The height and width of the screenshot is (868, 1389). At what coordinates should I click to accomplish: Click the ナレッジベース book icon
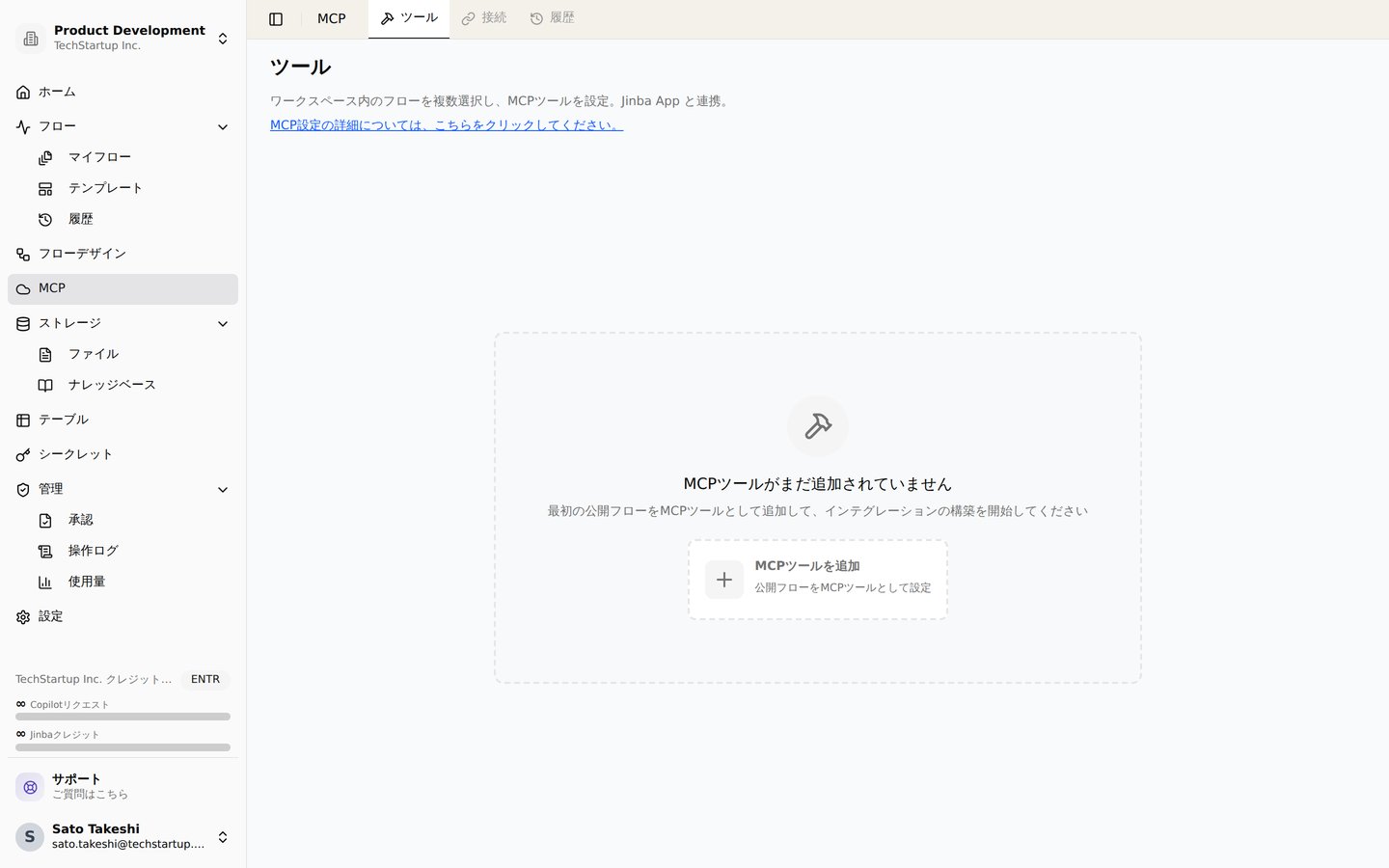[x=45, y=386]
